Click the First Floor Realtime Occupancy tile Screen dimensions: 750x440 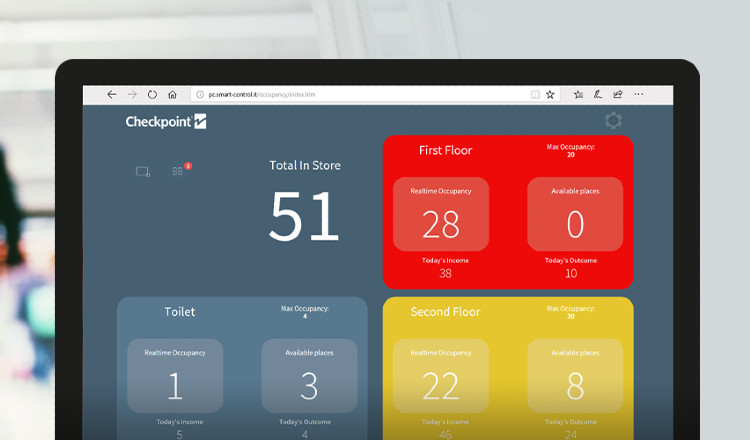pos(441,214)
